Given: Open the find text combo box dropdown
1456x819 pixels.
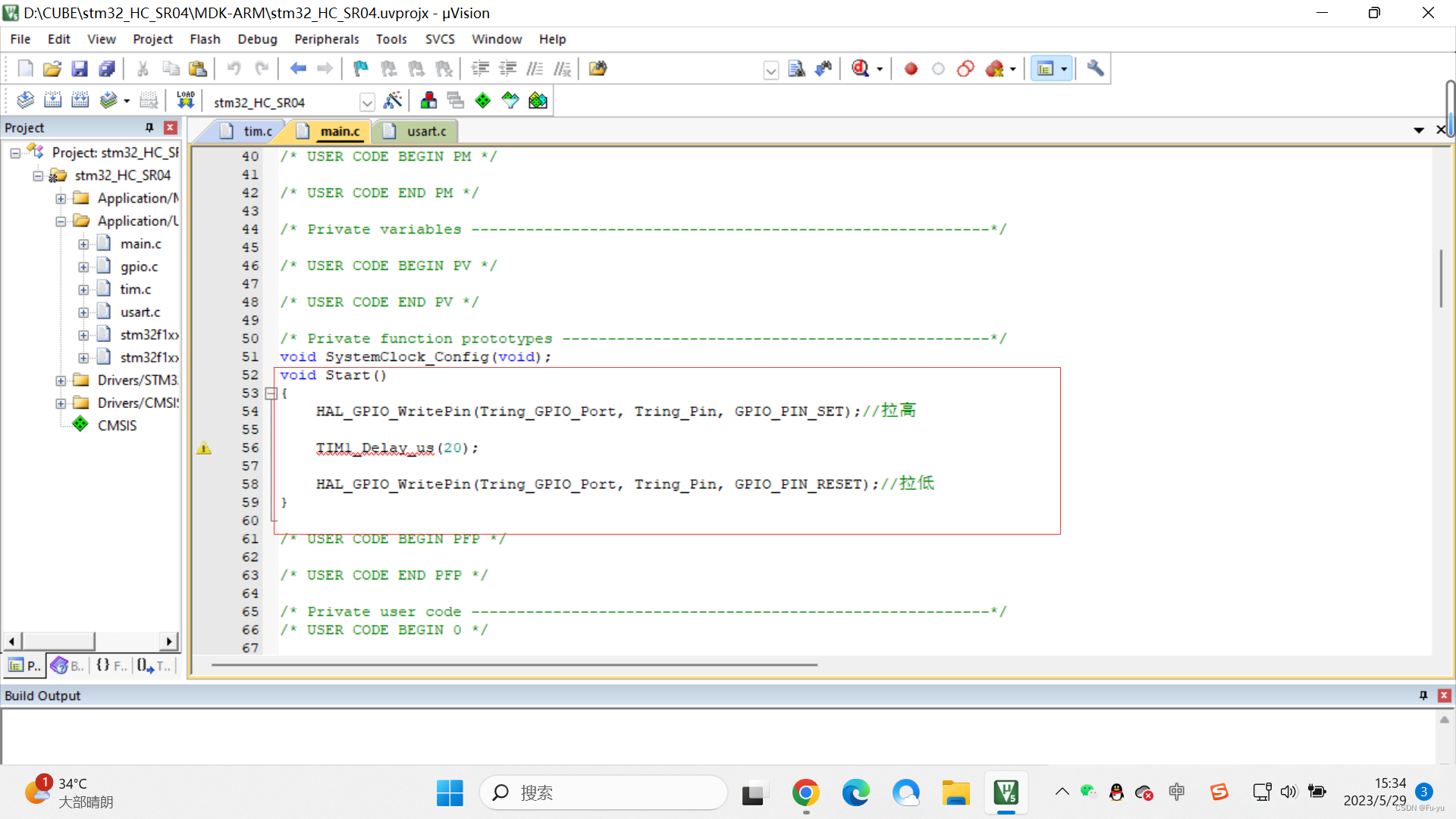Looking at the screenshot, I should point(771,71).
